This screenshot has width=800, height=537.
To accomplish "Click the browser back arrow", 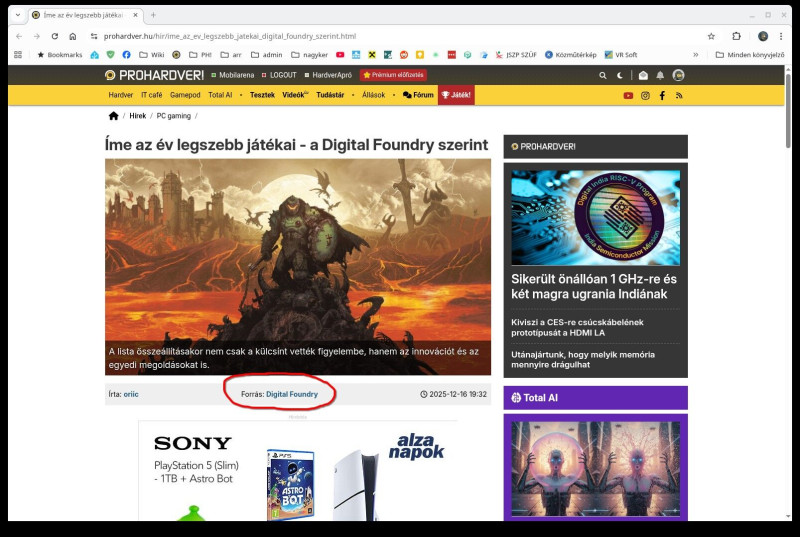I will 19,36.
